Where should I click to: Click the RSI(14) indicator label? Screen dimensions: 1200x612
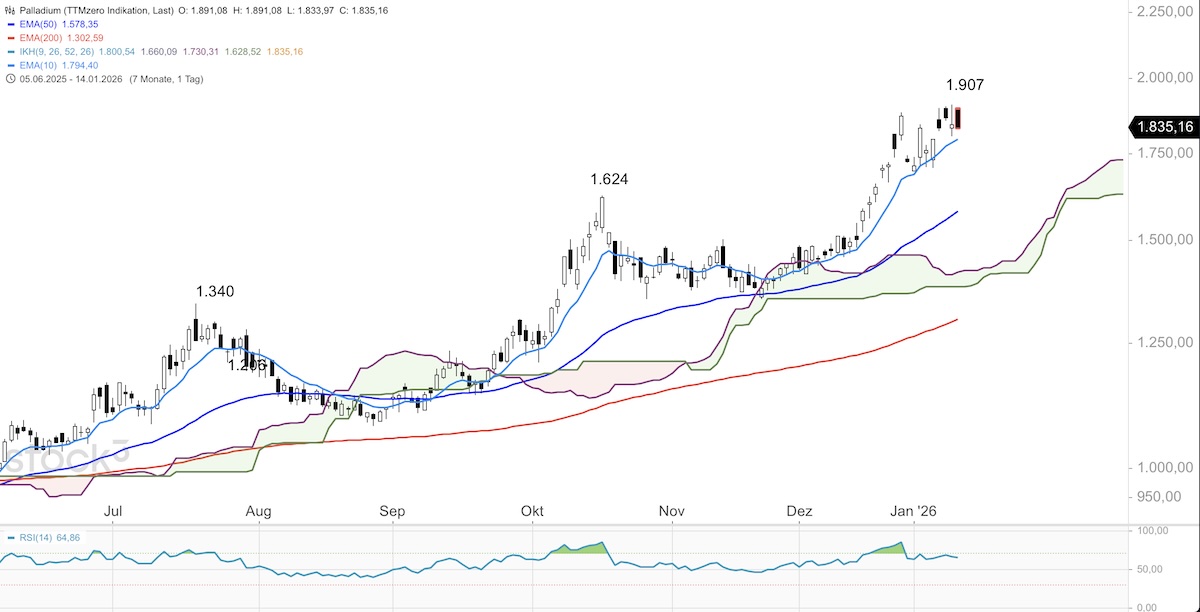click(x=37, y=538)
